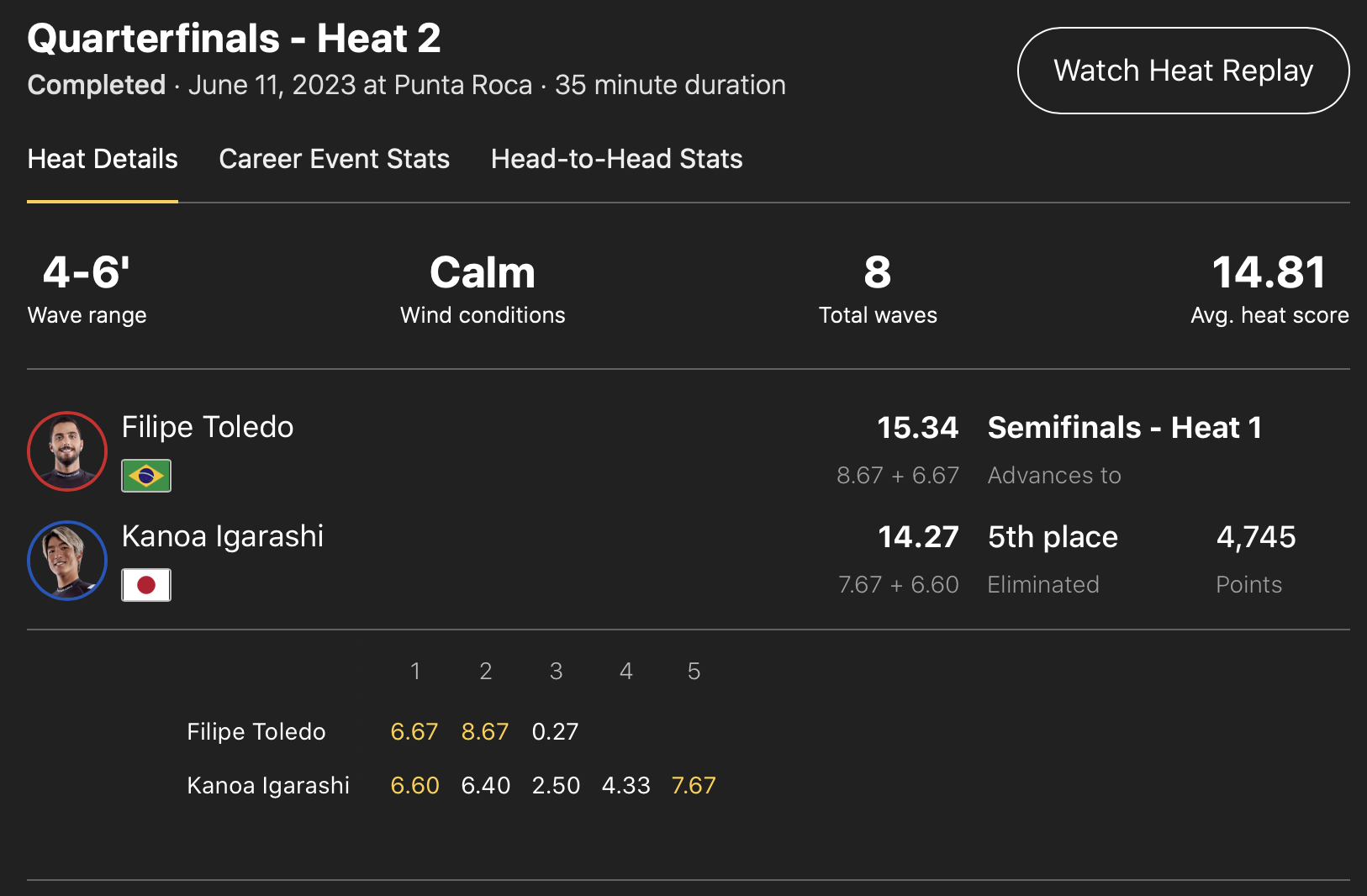Select Toledo's 8.67 wave score in the table

click(485, 731)
